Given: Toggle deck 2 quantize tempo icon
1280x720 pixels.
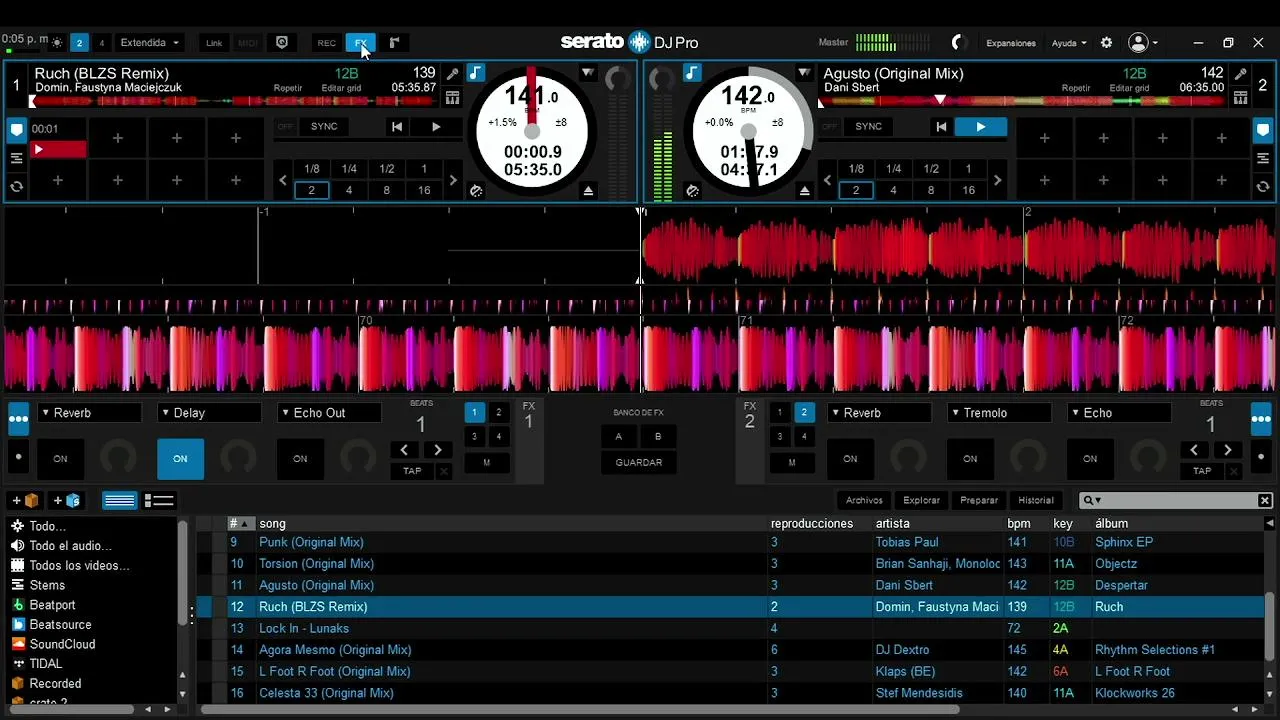Looking at the screenshot, I should coord(692,191).
